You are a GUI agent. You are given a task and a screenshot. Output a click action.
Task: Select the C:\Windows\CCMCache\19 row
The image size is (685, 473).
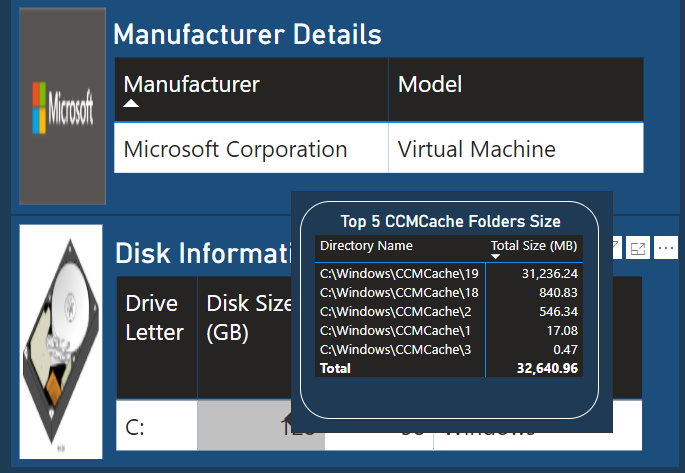point(449,273)
